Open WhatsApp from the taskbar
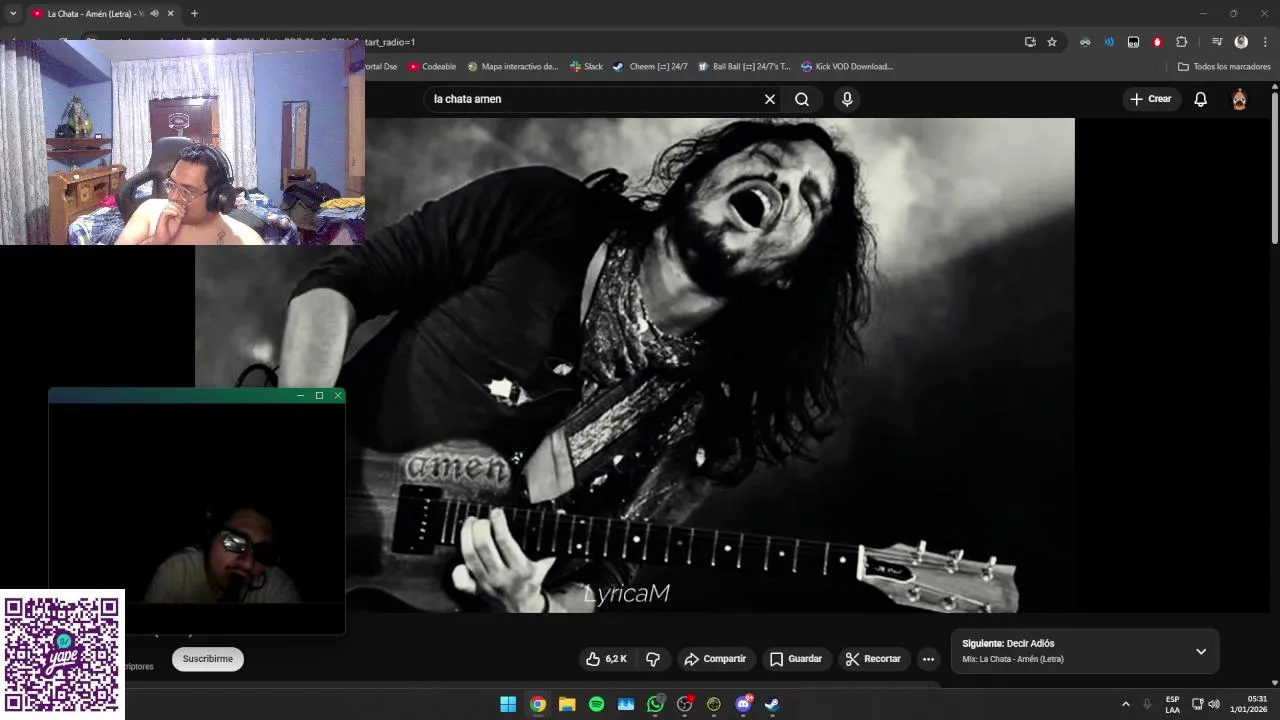 coord(655,704)
